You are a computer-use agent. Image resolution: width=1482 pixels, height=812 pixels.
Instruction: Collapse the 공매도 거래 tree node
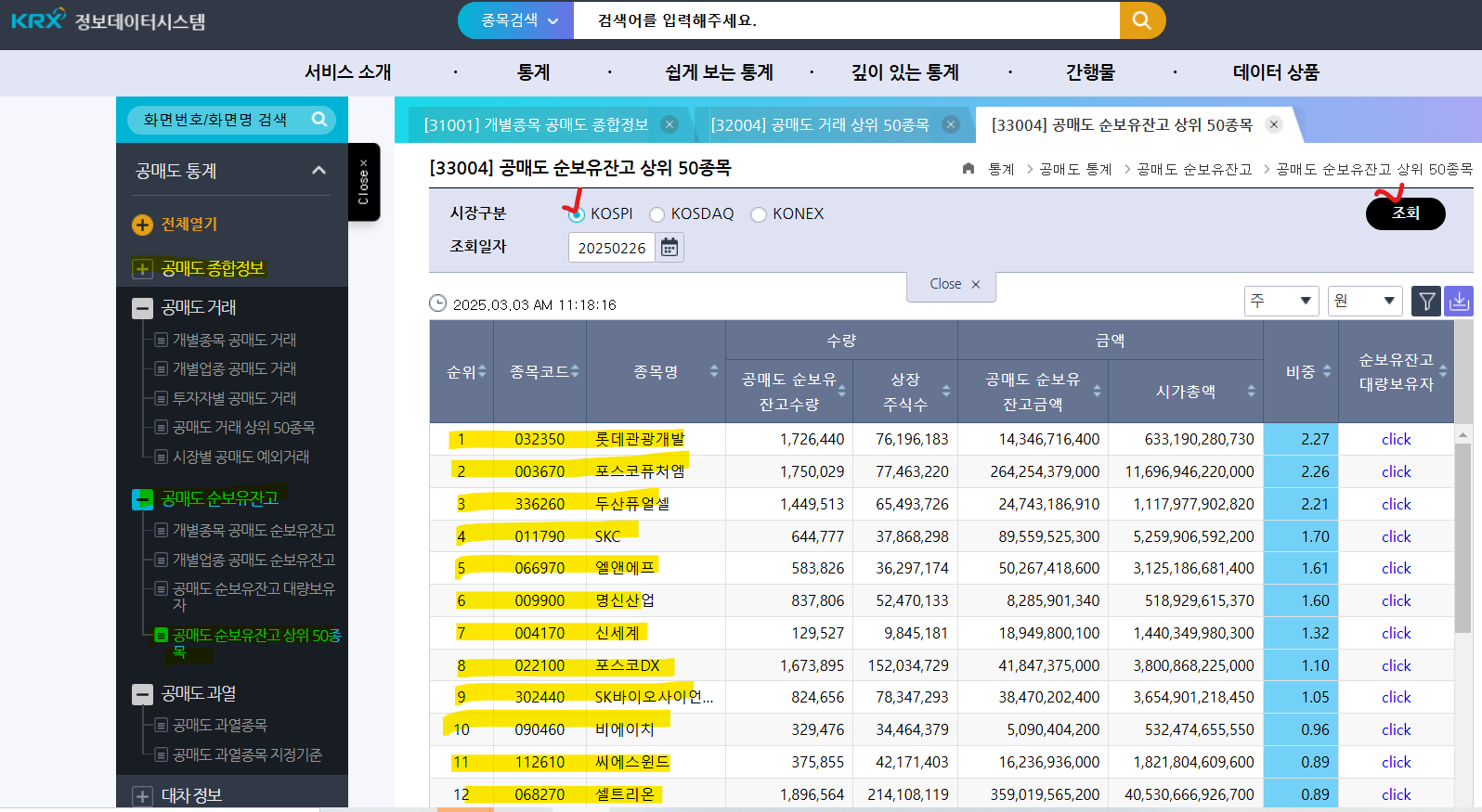(142, 308)
